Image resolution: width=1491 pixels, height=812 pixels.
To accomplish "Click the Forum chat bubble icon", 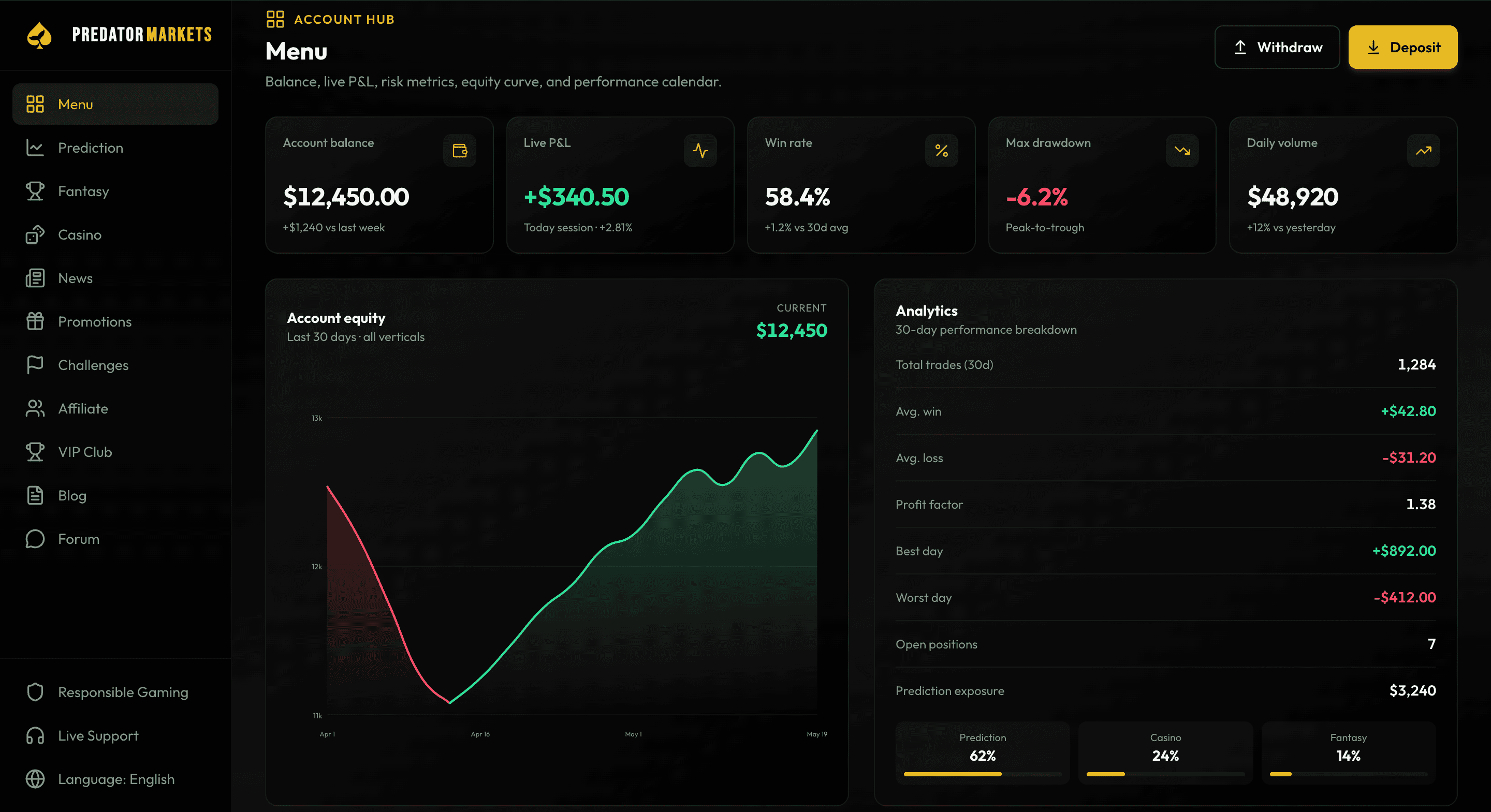I will click(35, 539).
